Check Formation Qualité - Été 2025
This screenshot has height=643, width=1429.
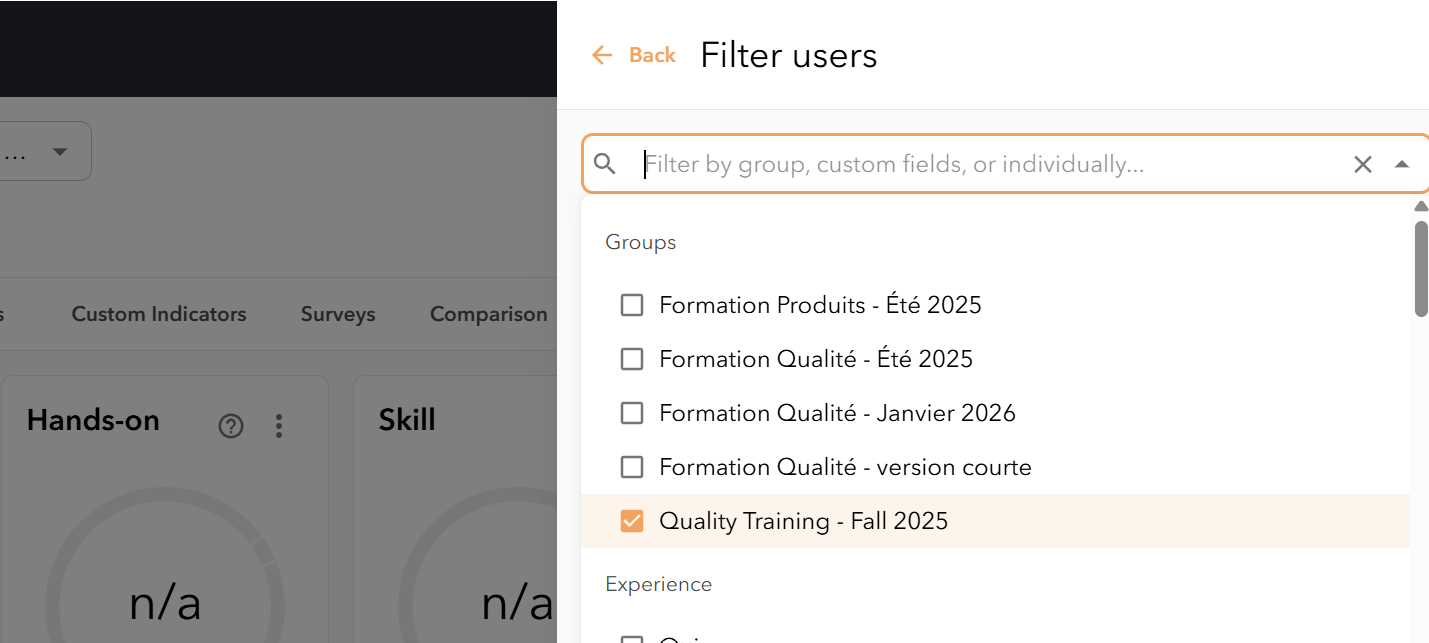coord(632,359)
